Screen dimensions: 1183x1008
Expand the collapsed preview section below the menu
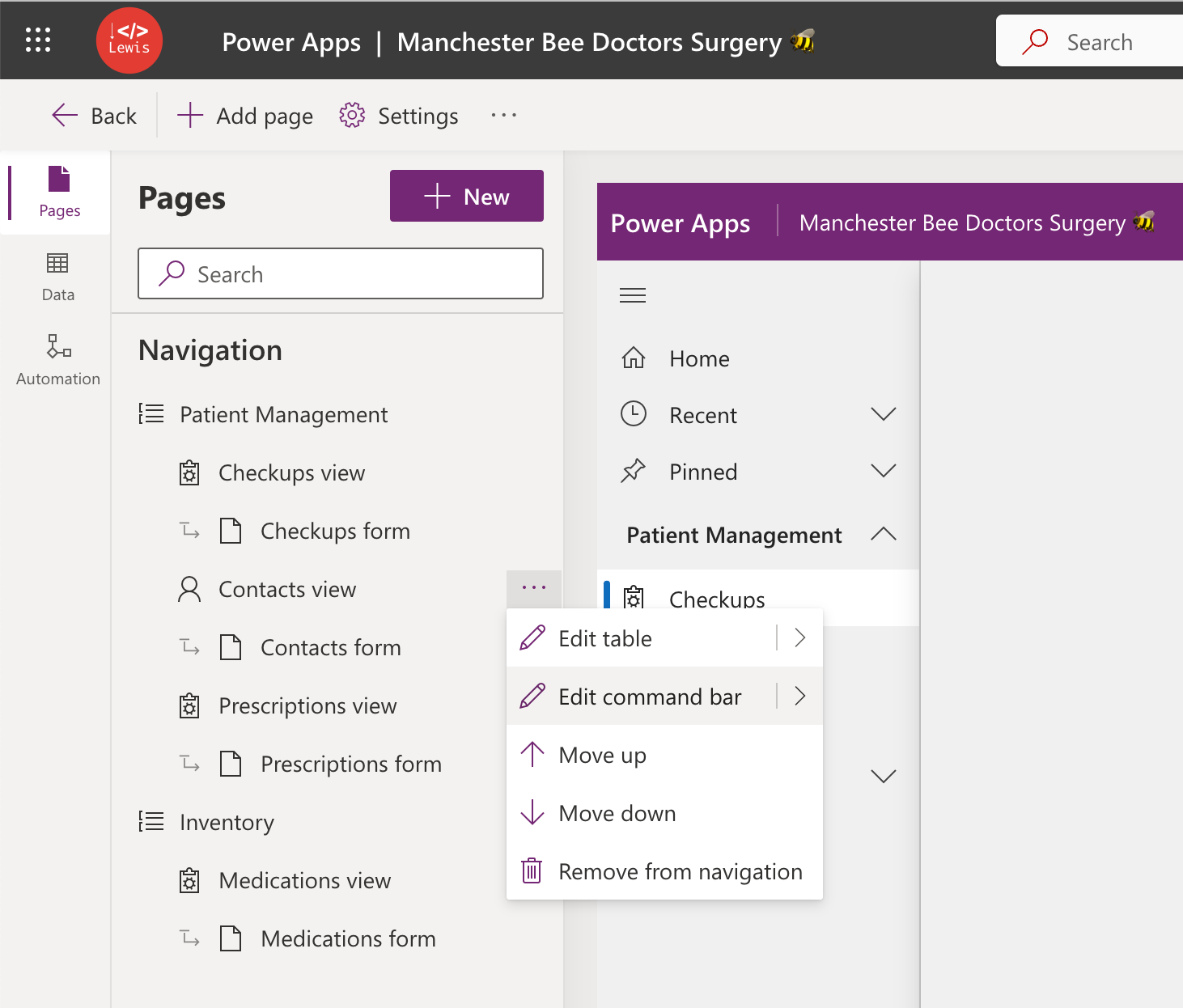884,777
